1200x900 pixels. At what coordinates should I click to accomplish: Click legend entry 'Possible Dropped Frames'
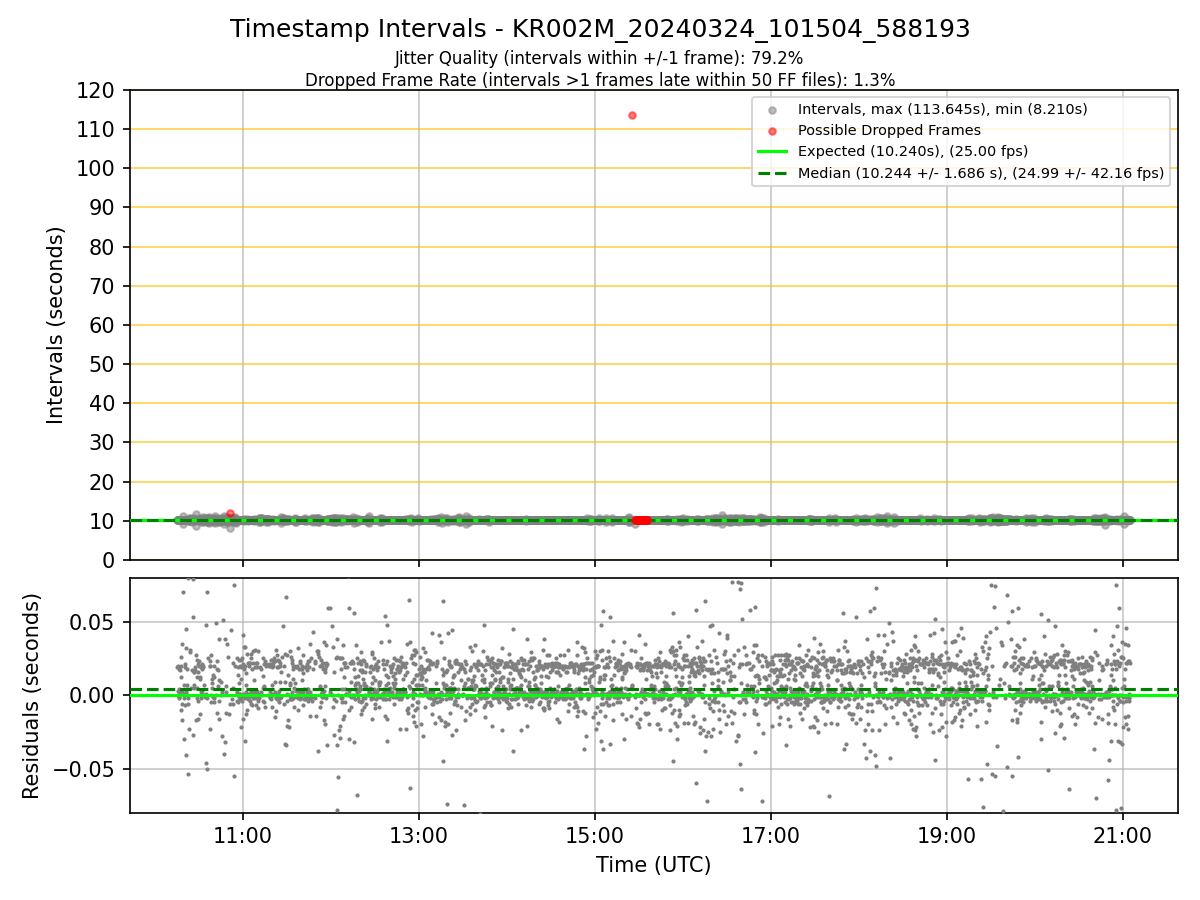(889, 130)
